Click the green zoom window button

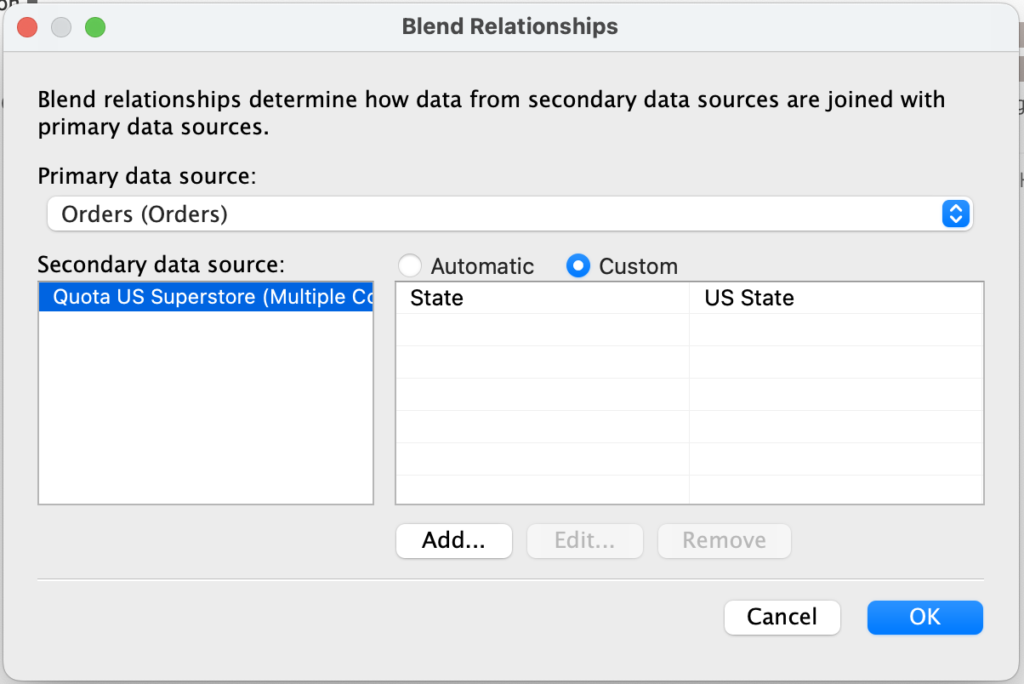point(95,27)
